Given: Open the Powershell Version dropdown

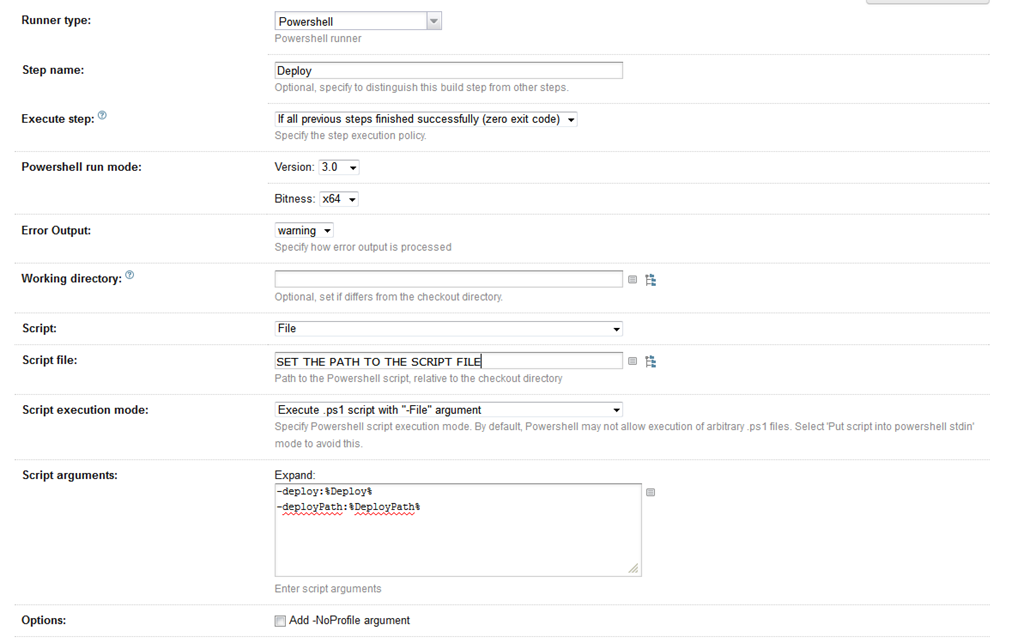Looking at the screenshot, I should pos(339,167).
